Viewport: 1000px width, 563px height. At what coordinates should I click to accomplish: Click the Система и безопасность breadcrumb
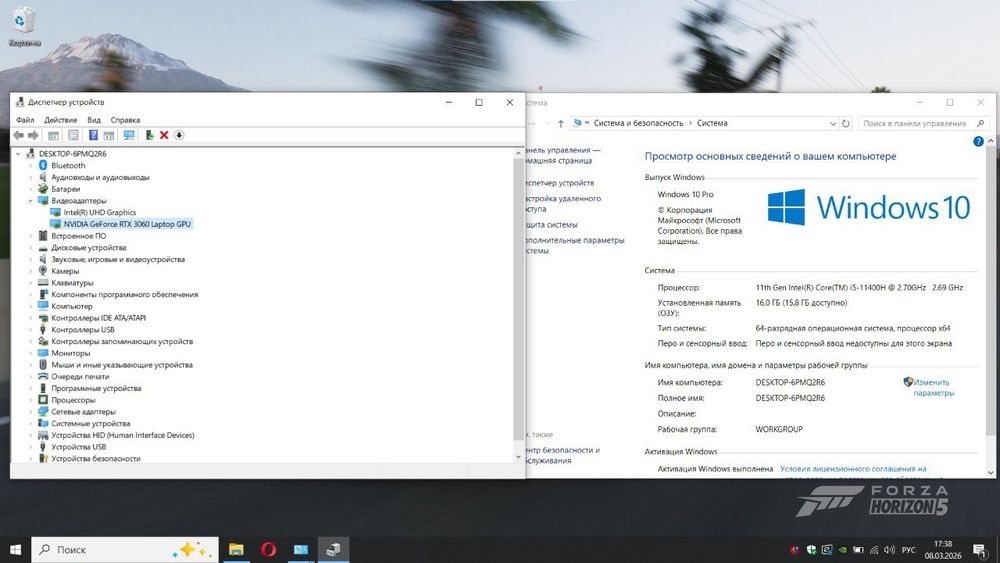(638, 123)
